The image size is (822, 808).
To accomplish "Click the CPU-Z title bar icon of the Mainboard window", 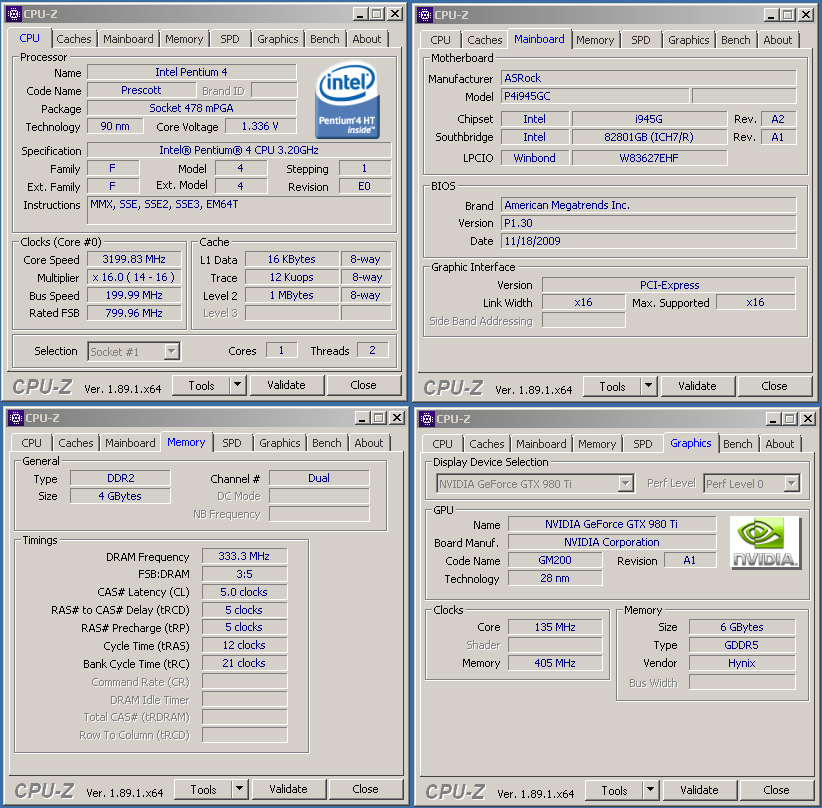I will coord(425,14).
